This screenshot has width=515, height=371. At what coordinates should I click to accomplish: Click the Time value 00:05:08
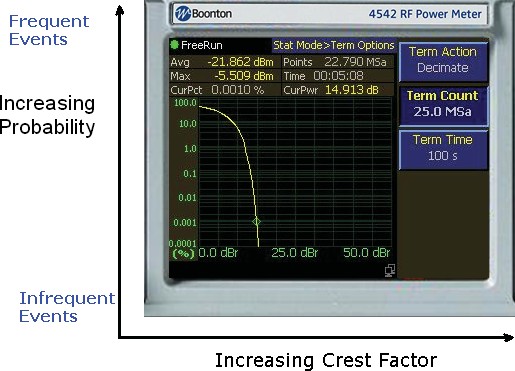pyautogui.click(x=338, y=76)
